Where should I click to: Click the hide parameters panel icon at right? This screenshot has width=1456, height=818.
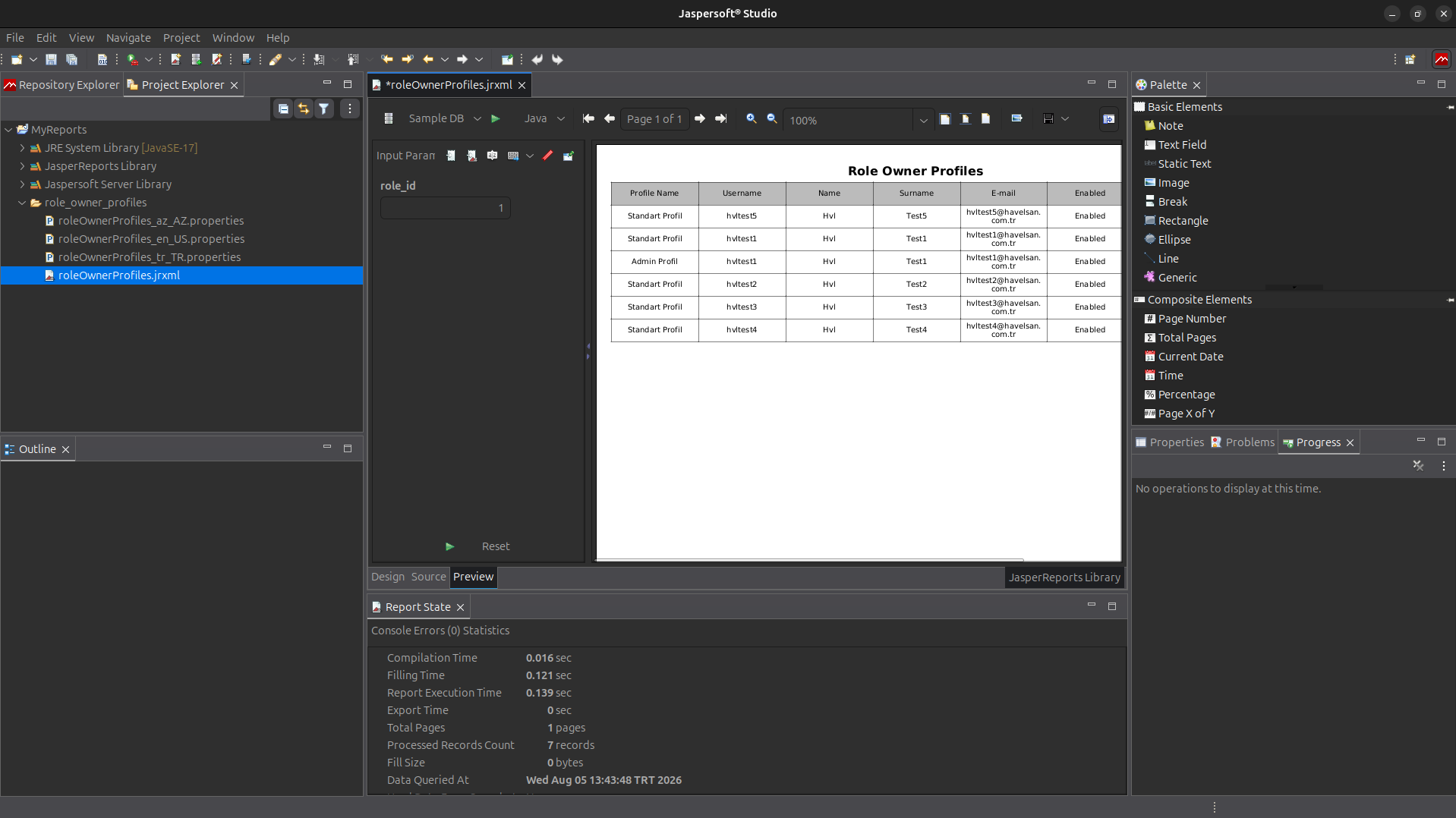coord(1109,119)
